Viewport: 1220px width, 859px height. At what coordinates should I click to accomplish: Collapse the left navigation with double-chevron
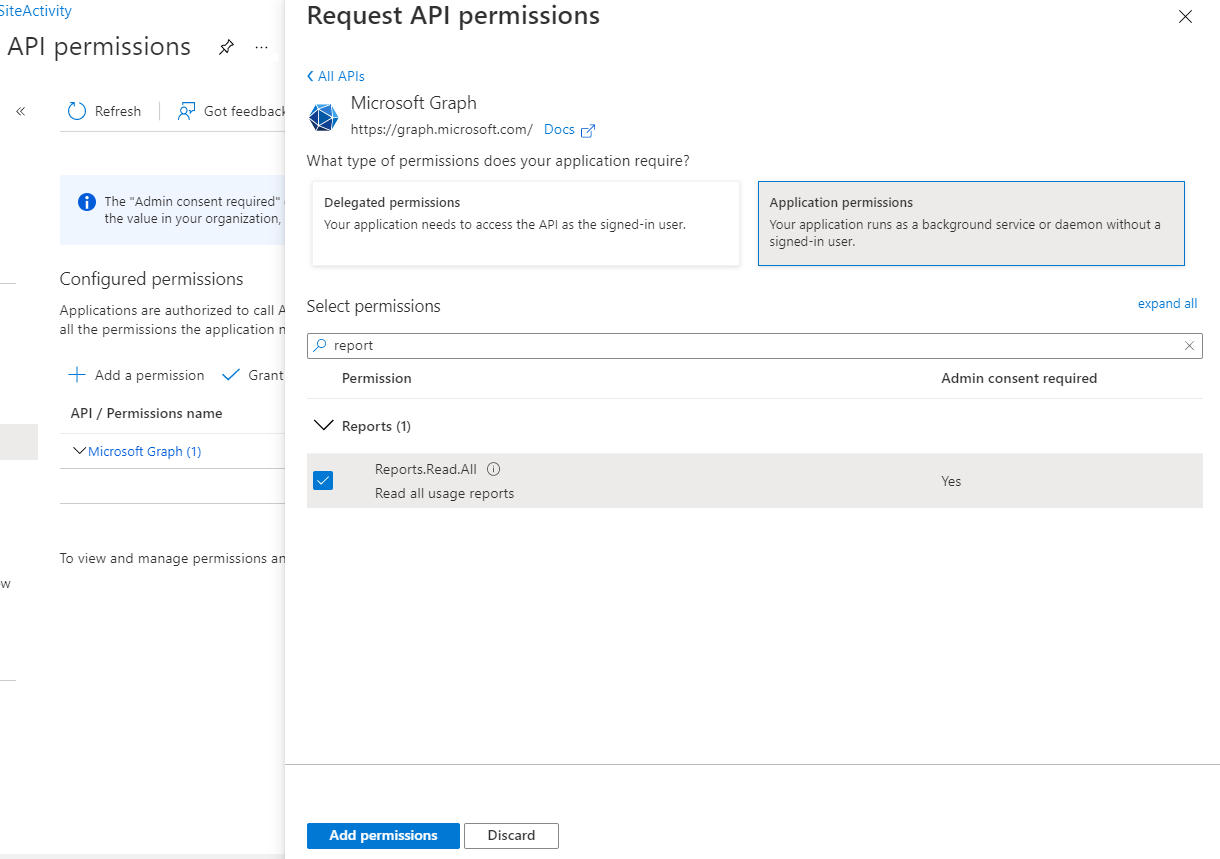(x=20, y=111)
